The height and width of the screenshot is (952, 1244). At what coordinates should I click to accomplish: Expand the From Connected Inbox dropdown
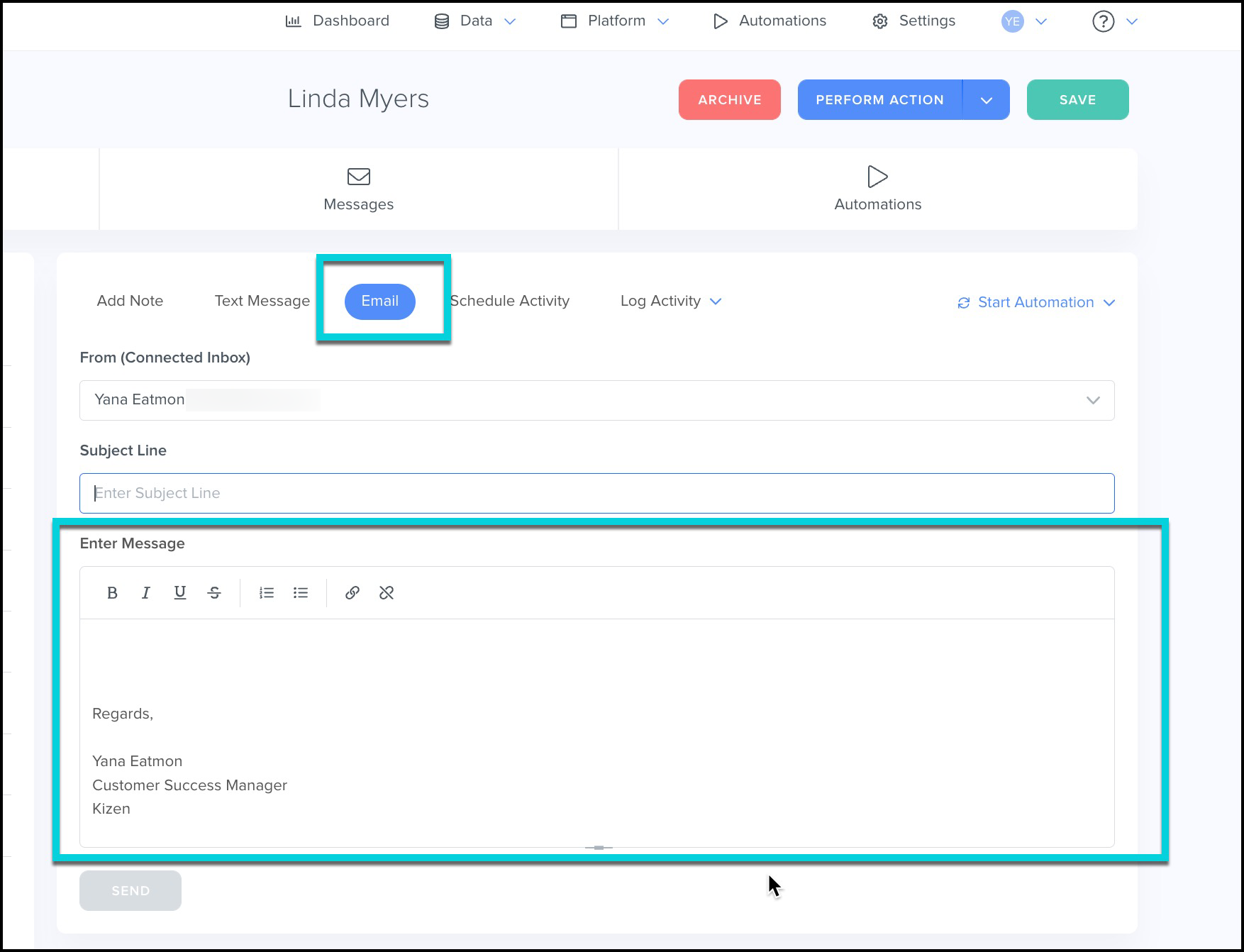click(x=1092, y=400)
